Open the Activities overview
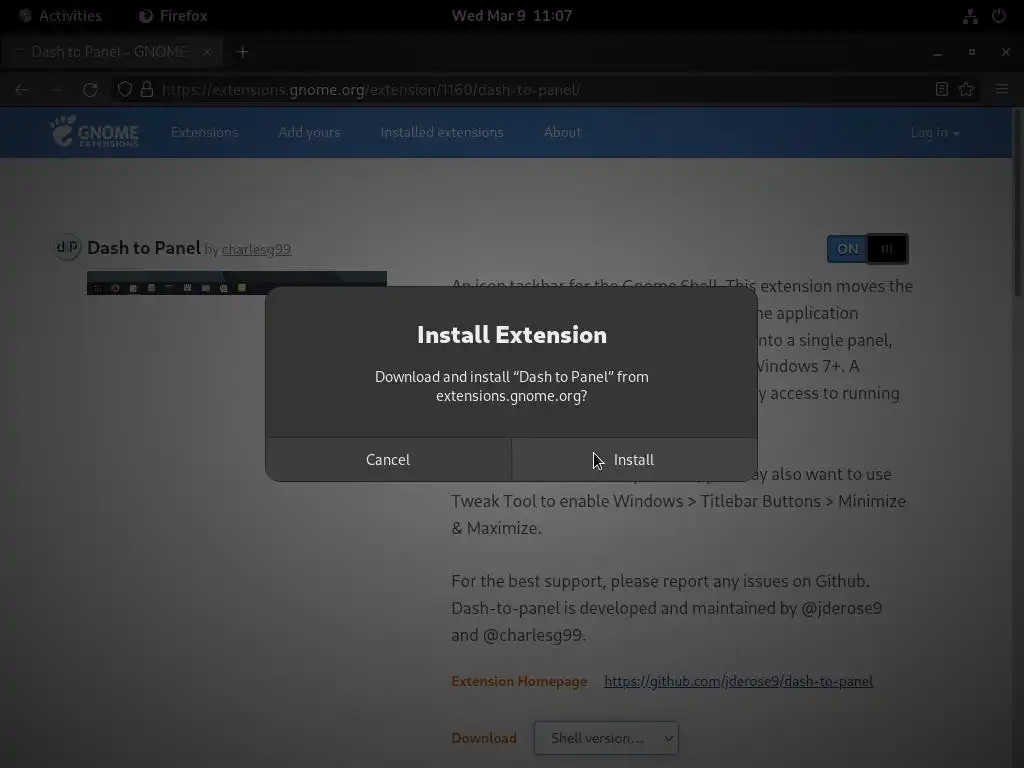1024x768 pixels. point(61,16)
